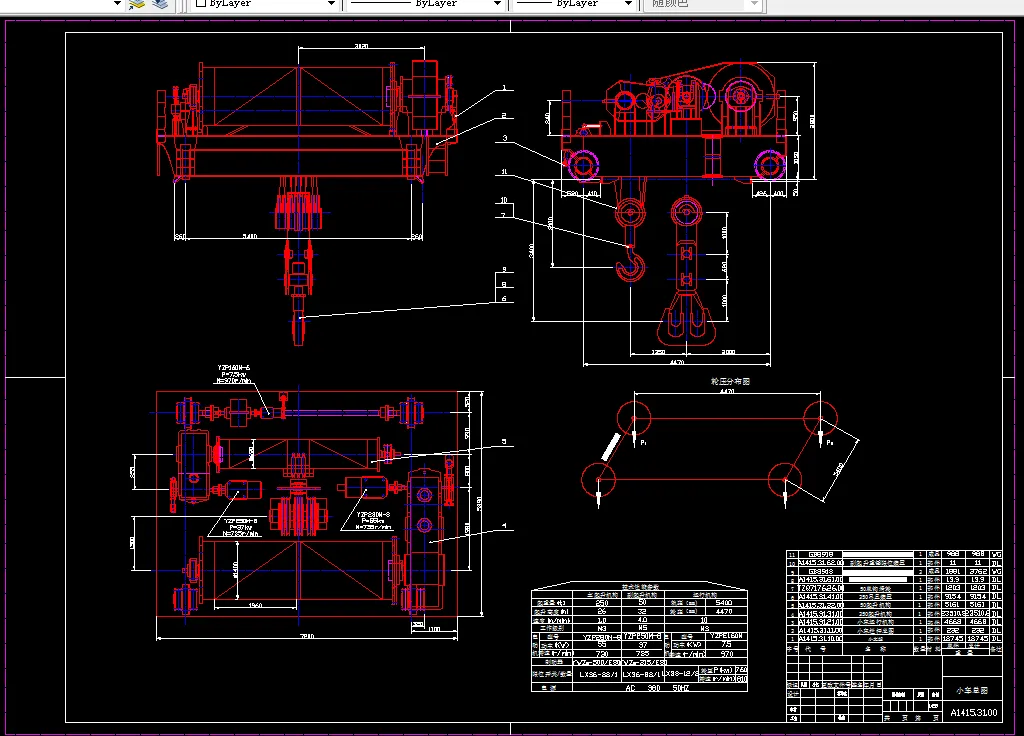Select the TZQ717.626.00 parts list code
Screen dimensions: 1024x736
pyautogui.click(x=820, y=588)
